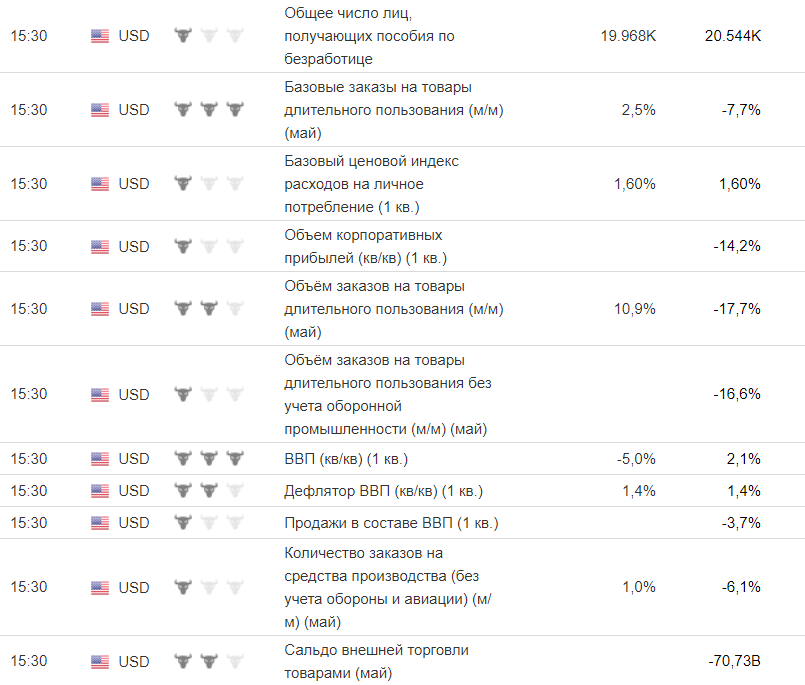Click the US flag beside Сальдо внешней торговли
Screen dimensions: 805x685
coord(100,662)
